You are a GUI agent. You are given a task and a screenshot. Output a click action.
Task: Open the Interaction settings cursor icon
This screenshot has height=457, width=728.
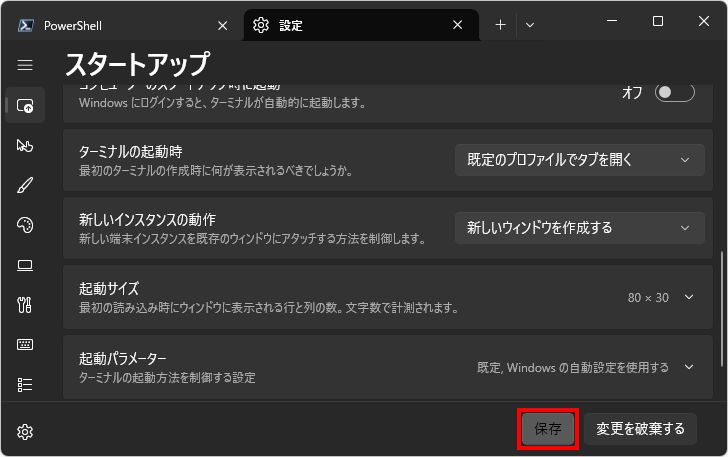(25, 145)
